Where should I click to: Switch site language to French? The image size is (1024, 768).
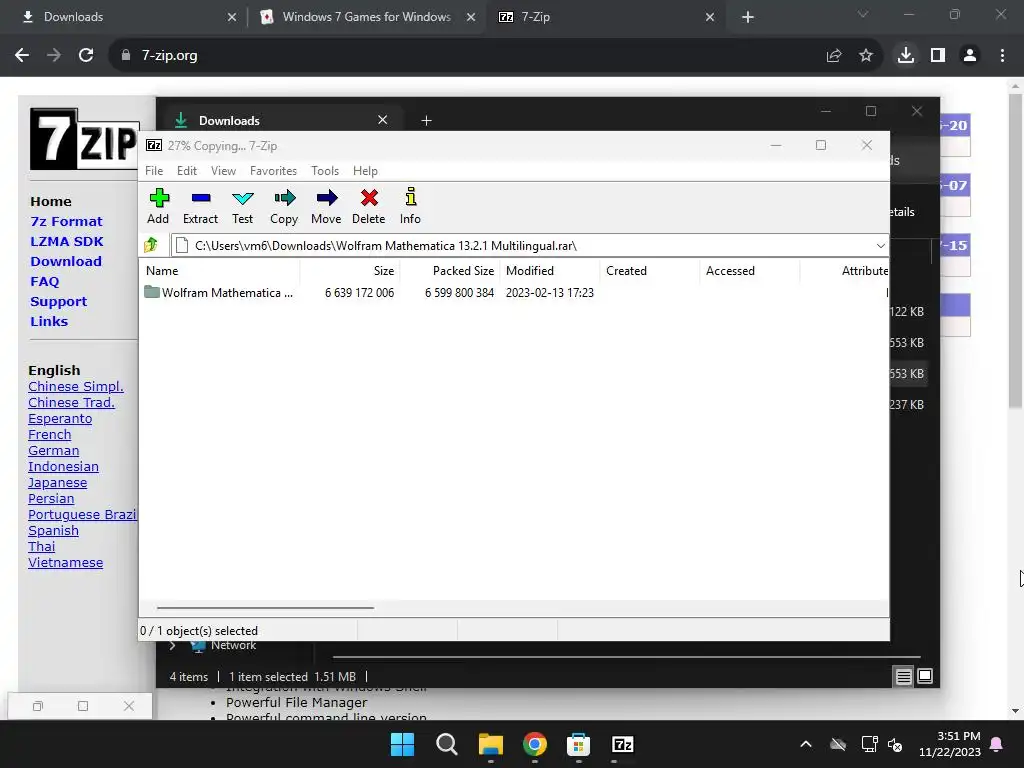(x=50, y=435)
